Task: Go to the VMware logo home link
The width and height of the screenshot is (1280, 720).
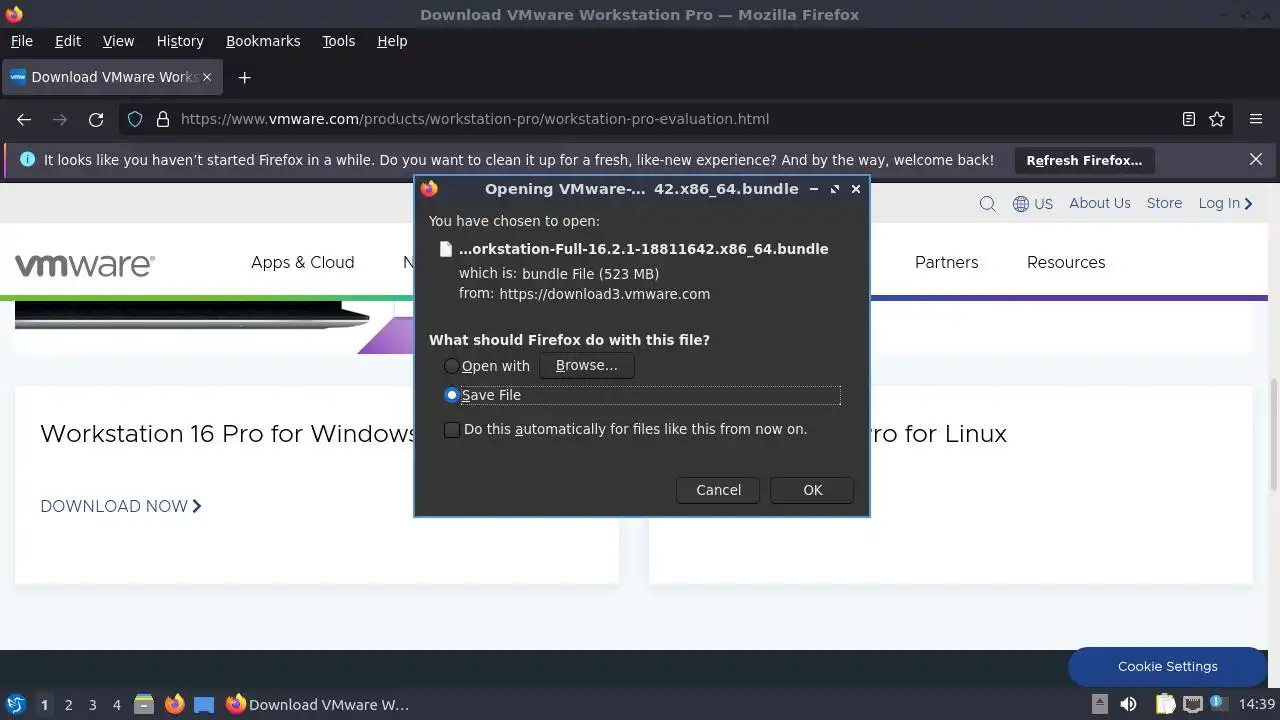Action: point(85,264)
